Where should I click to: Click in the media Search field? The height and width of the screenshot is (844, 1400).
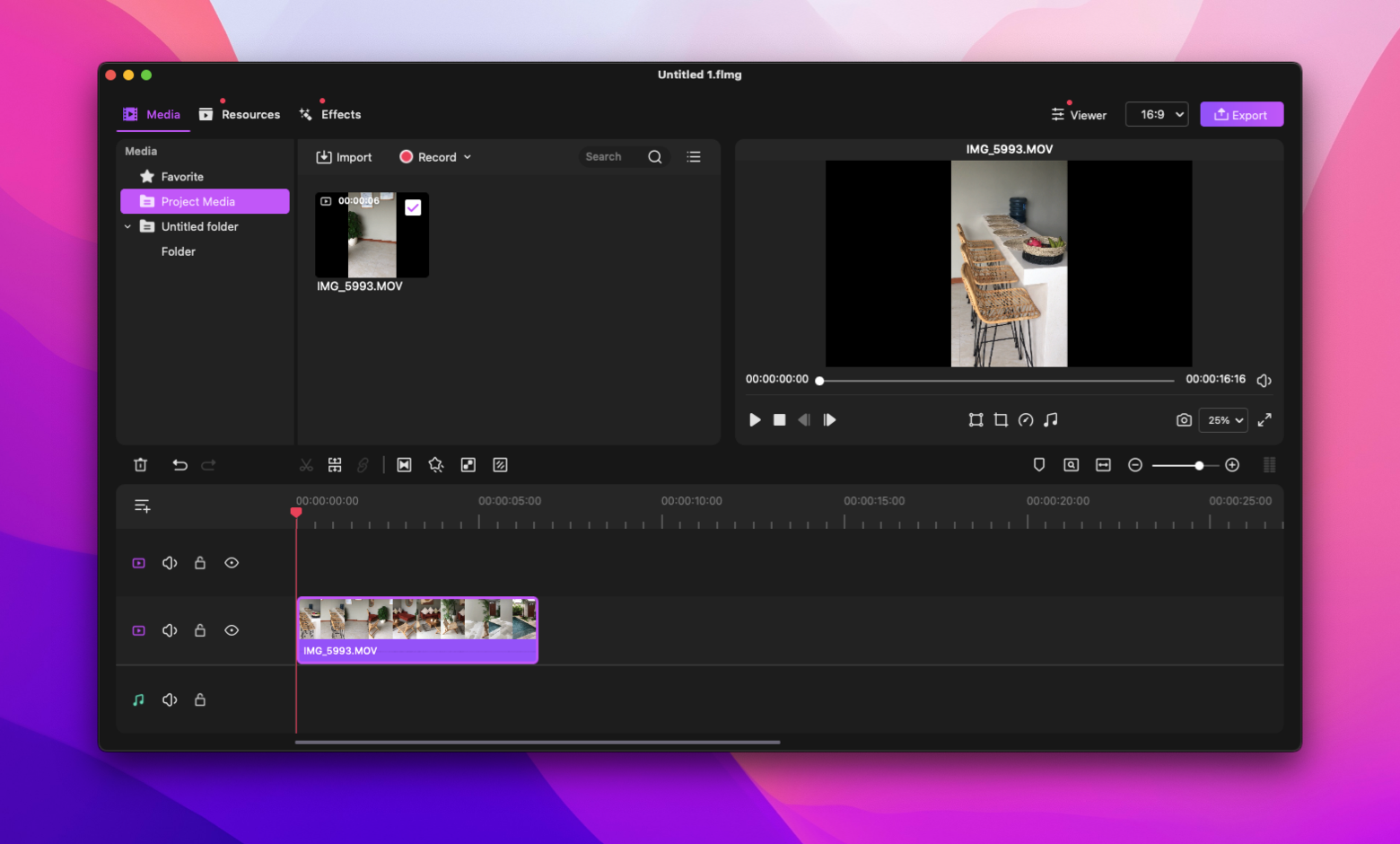click(613, 157)
